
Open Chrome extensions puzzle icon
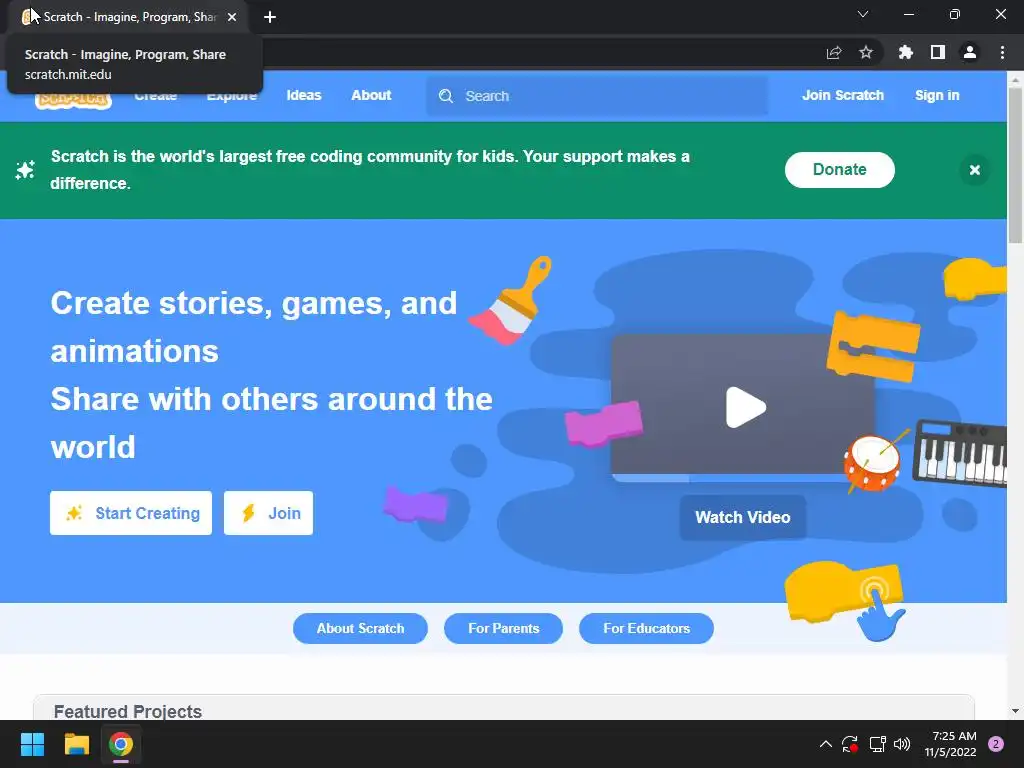coord(906,52)
